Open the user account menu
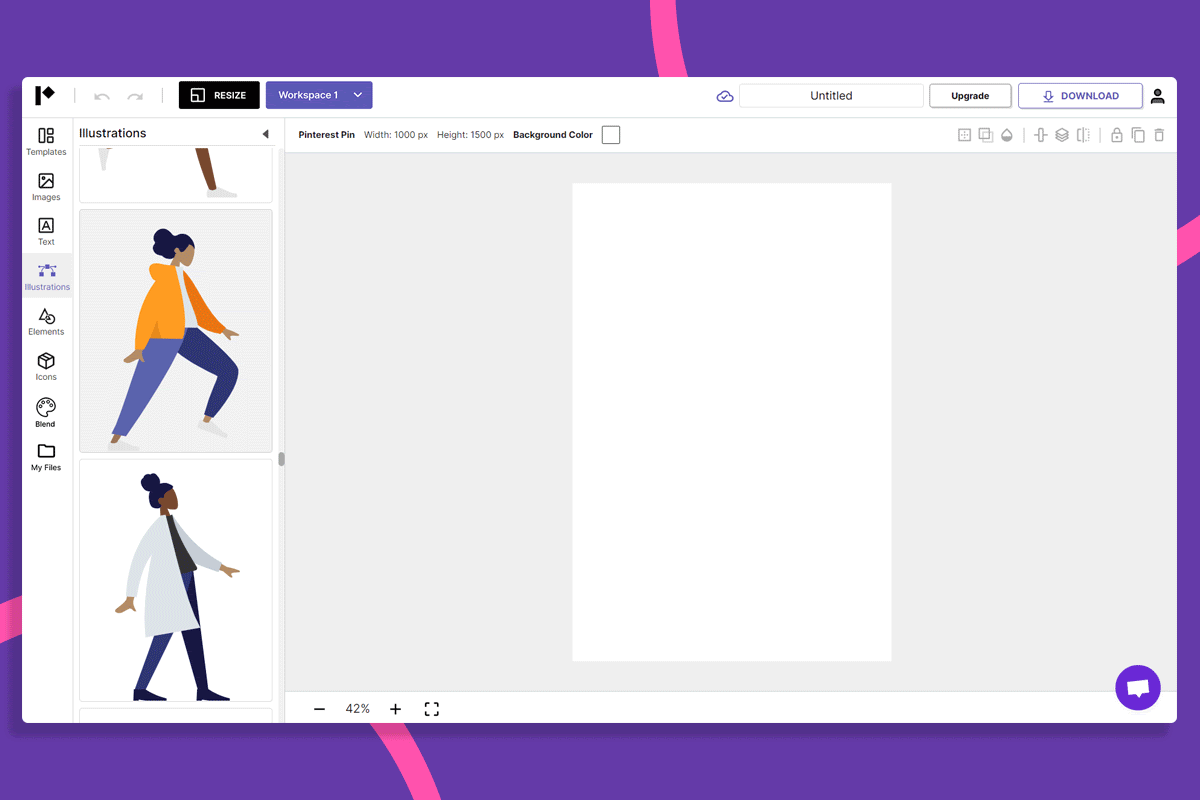The width and height of the screenshot is (1200, 800). coord(1157,96)
